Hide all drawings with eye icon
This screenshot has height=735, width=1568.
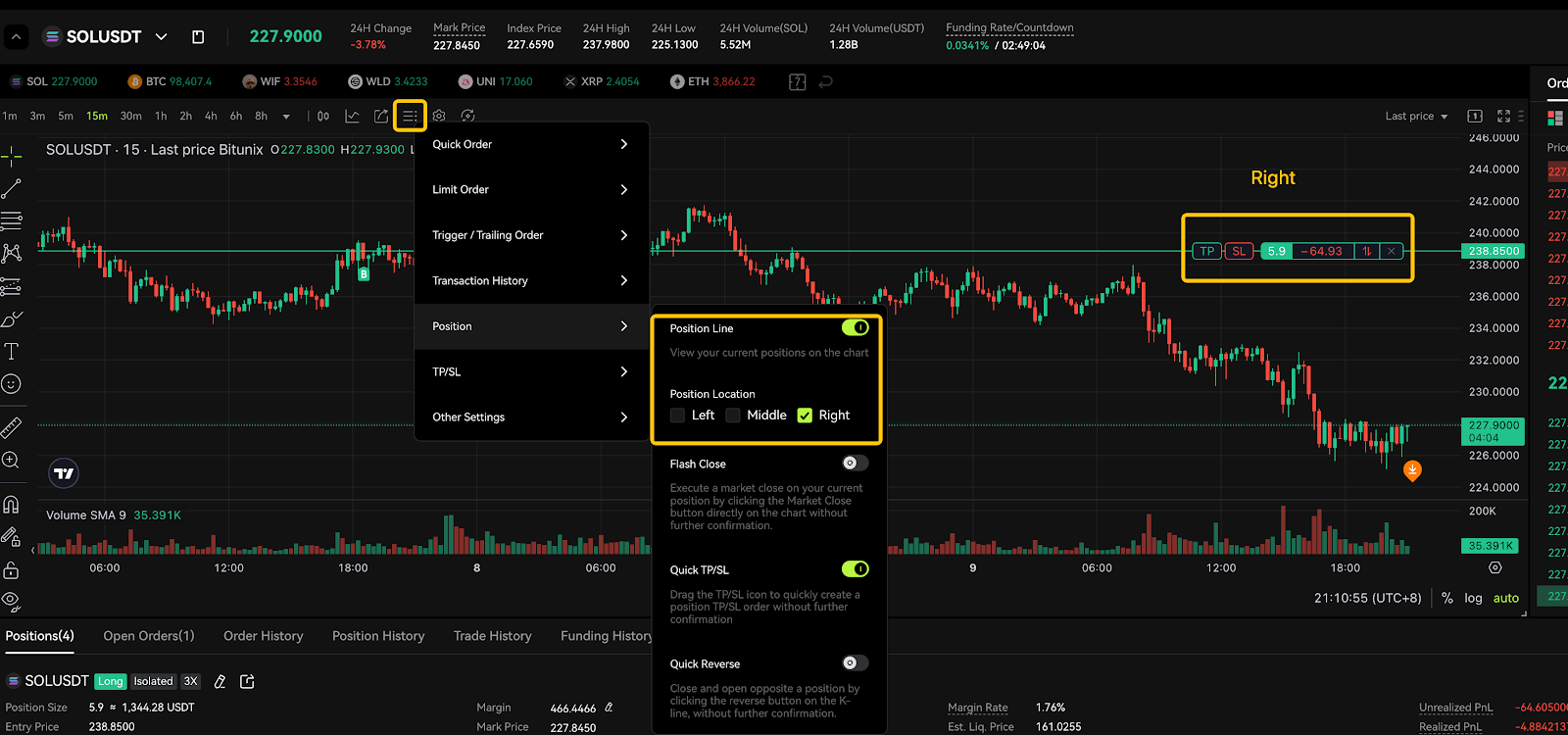point(11,600)
